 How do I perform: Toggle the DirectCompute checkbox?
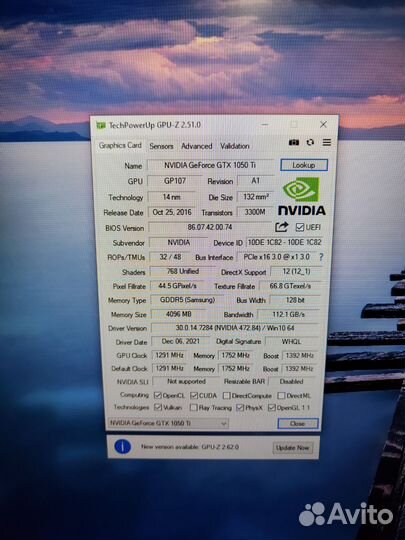(226, 396)
